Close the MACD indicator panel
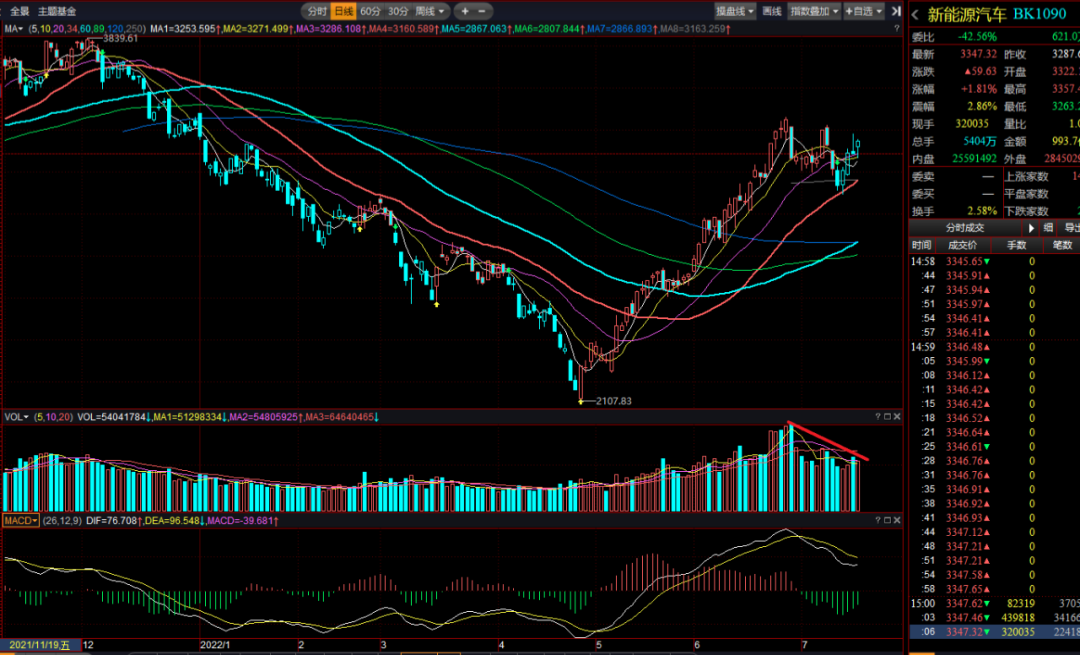 tap(897, 521)
